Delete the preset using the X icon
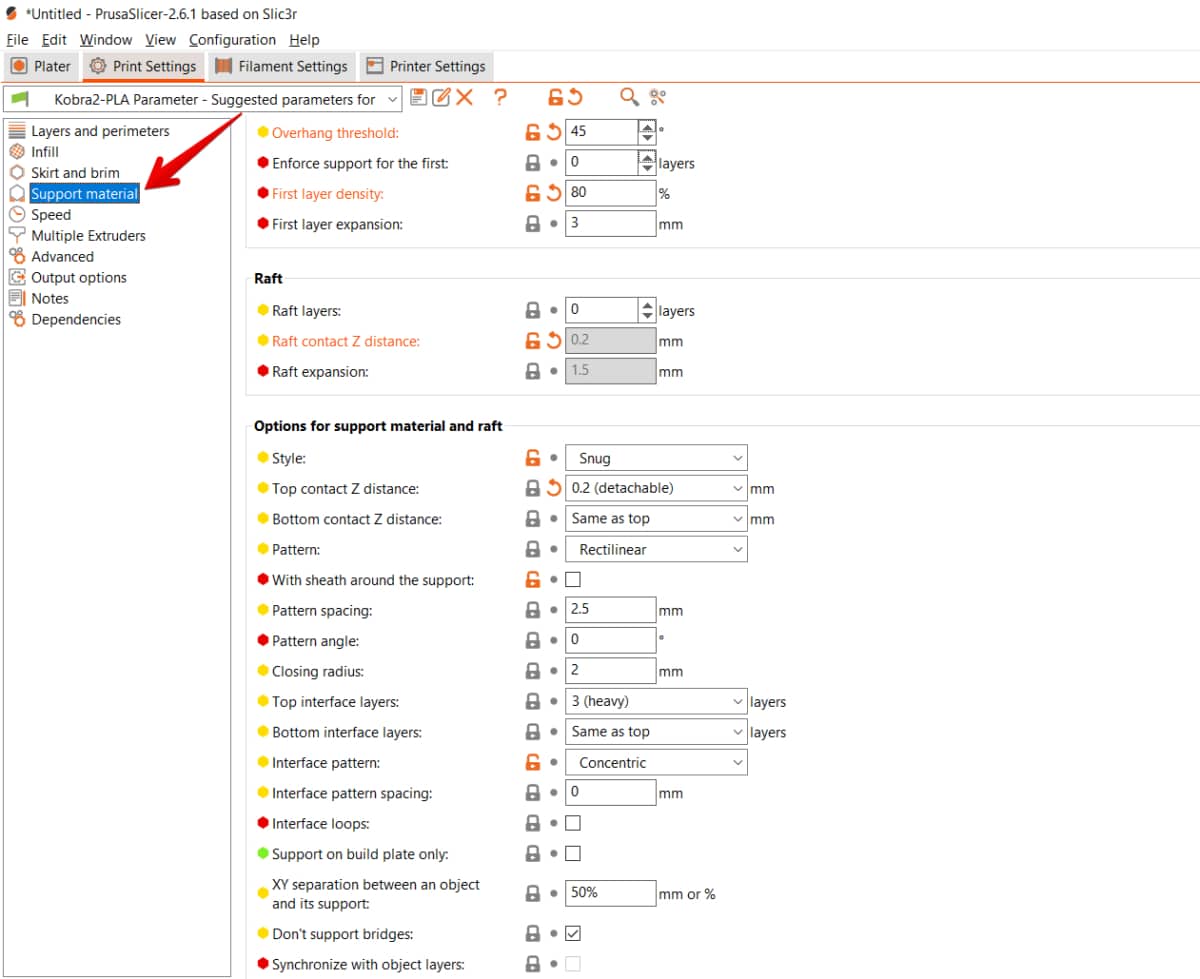The width and height of the screenshot is (1200, 979). [464, 97]
